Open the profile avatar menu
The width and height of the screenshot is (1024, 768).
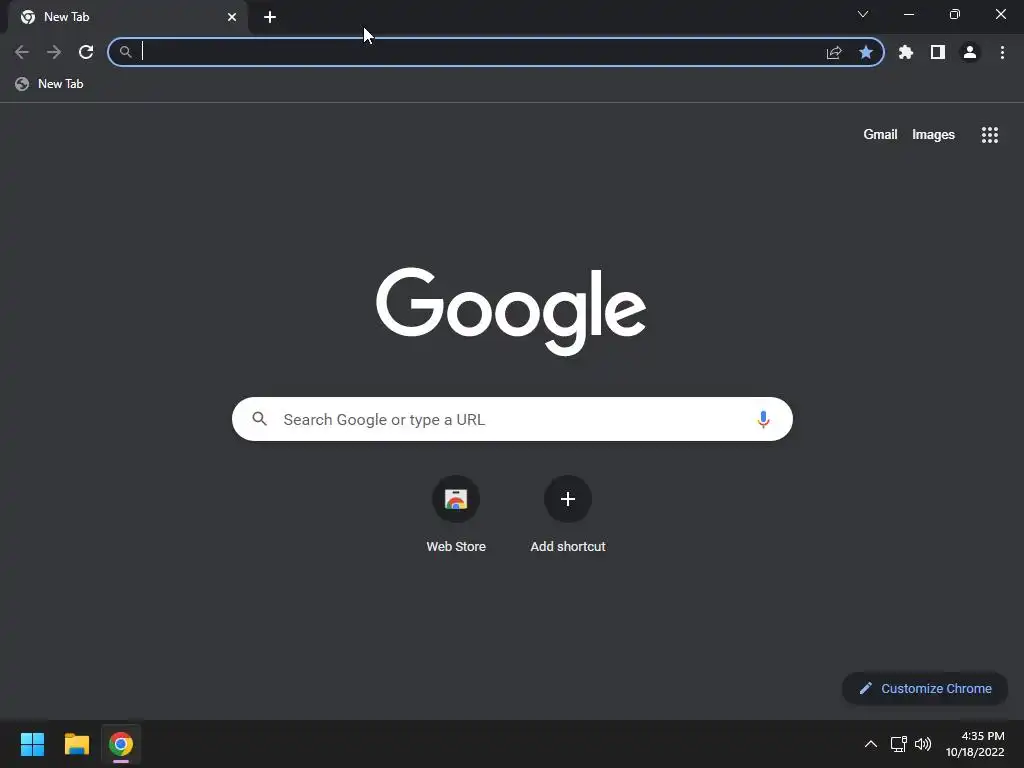point(970,52)
